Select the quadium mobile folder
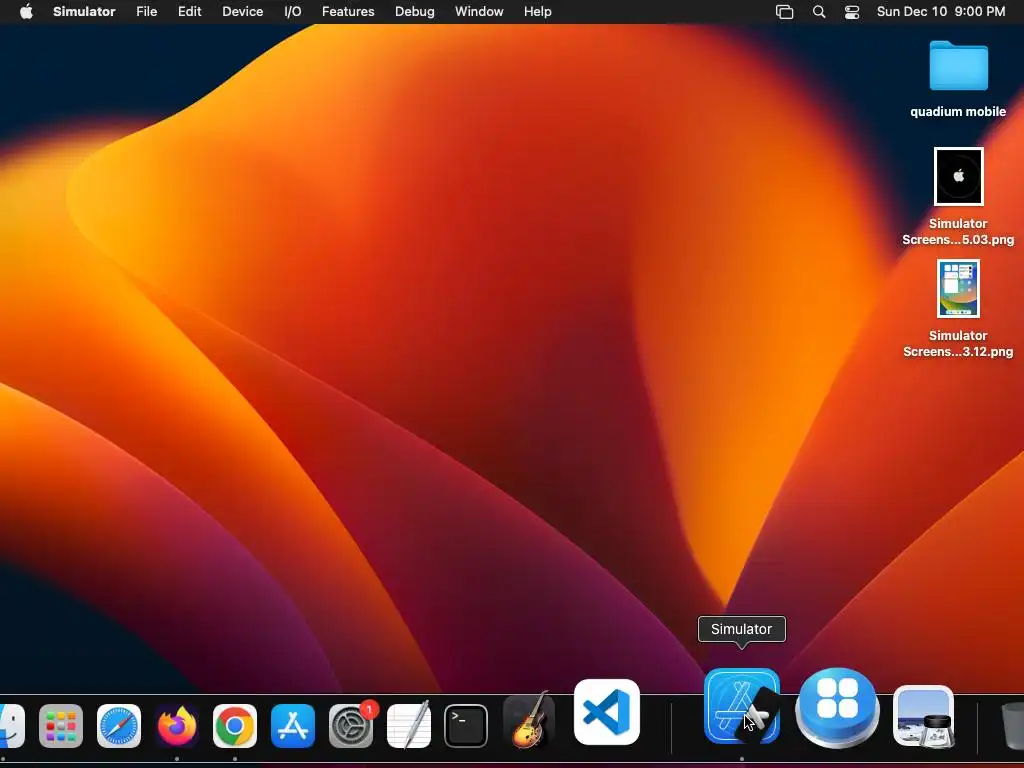The height and width of the screenshot is (768, 1024). pos(958,65)
